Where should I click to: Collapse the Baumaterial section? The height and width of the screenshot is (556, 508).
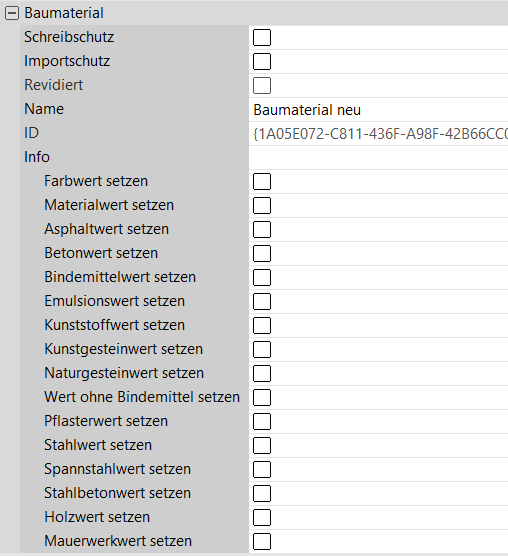(x=12, y=13)
